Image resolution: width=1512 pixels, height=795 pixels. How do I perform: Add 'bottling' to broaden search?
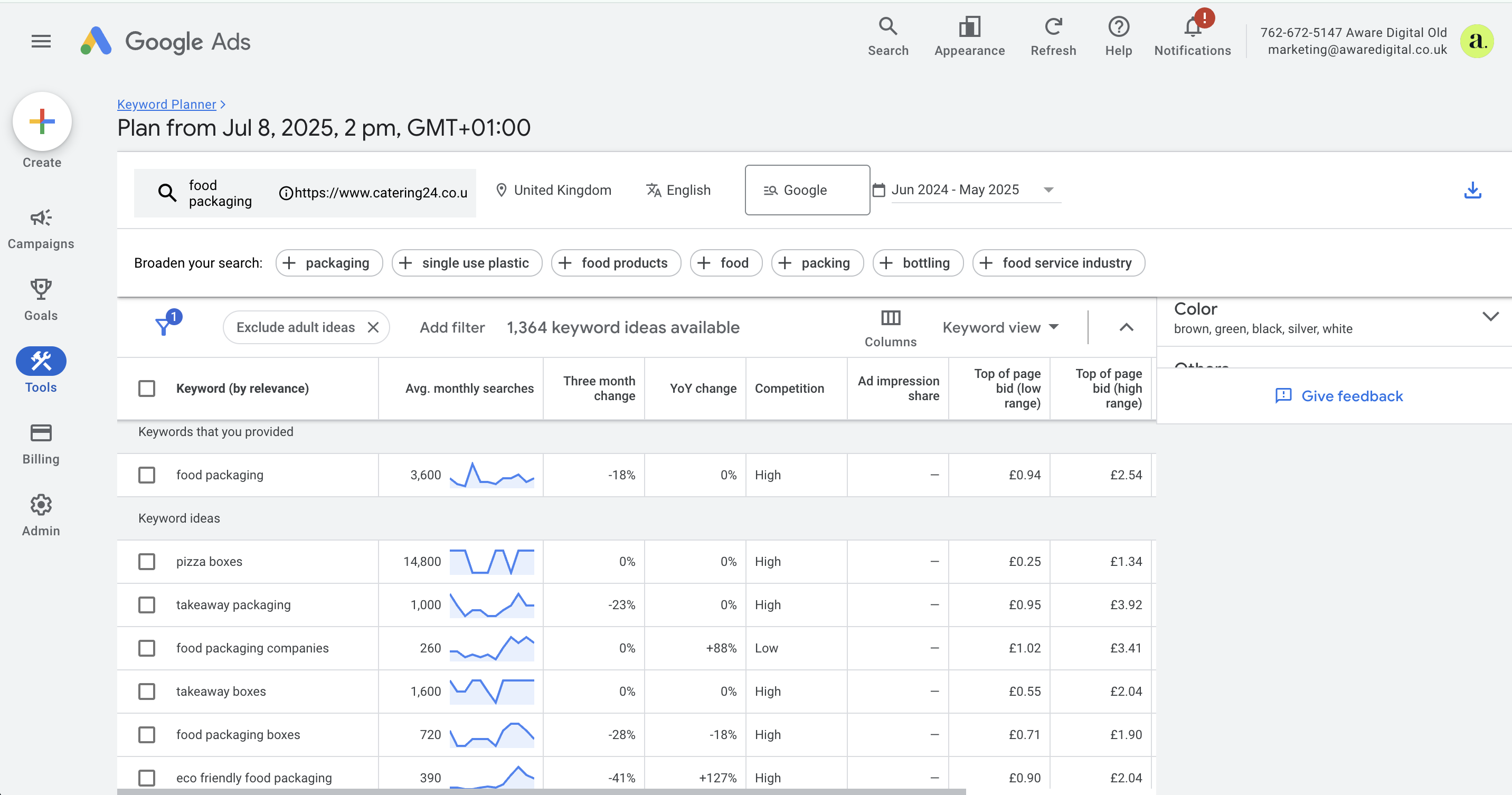point(918,263)
